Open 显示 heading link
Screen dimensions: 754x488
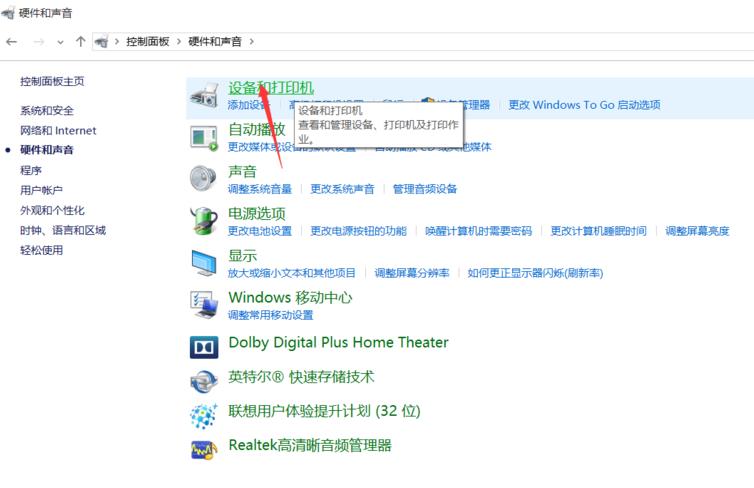point(242,255)
